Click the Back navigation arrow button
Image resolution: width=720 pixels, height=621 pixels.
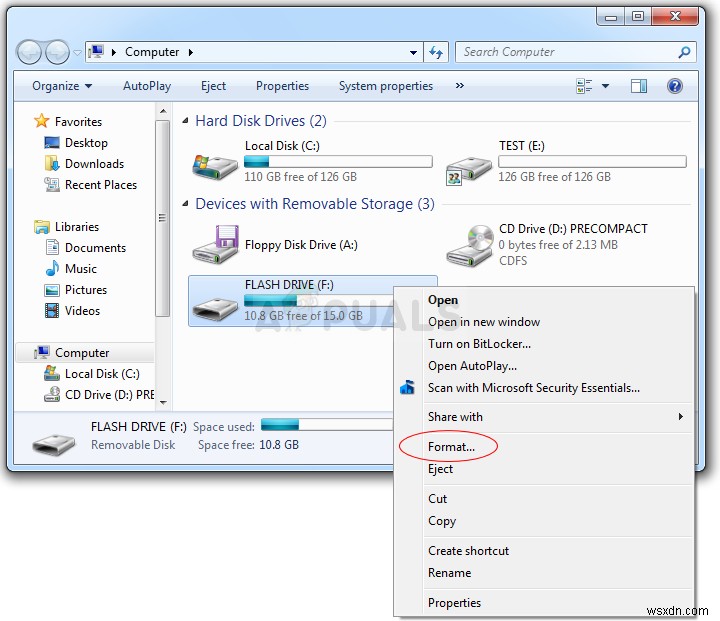[x=30, y=52]
